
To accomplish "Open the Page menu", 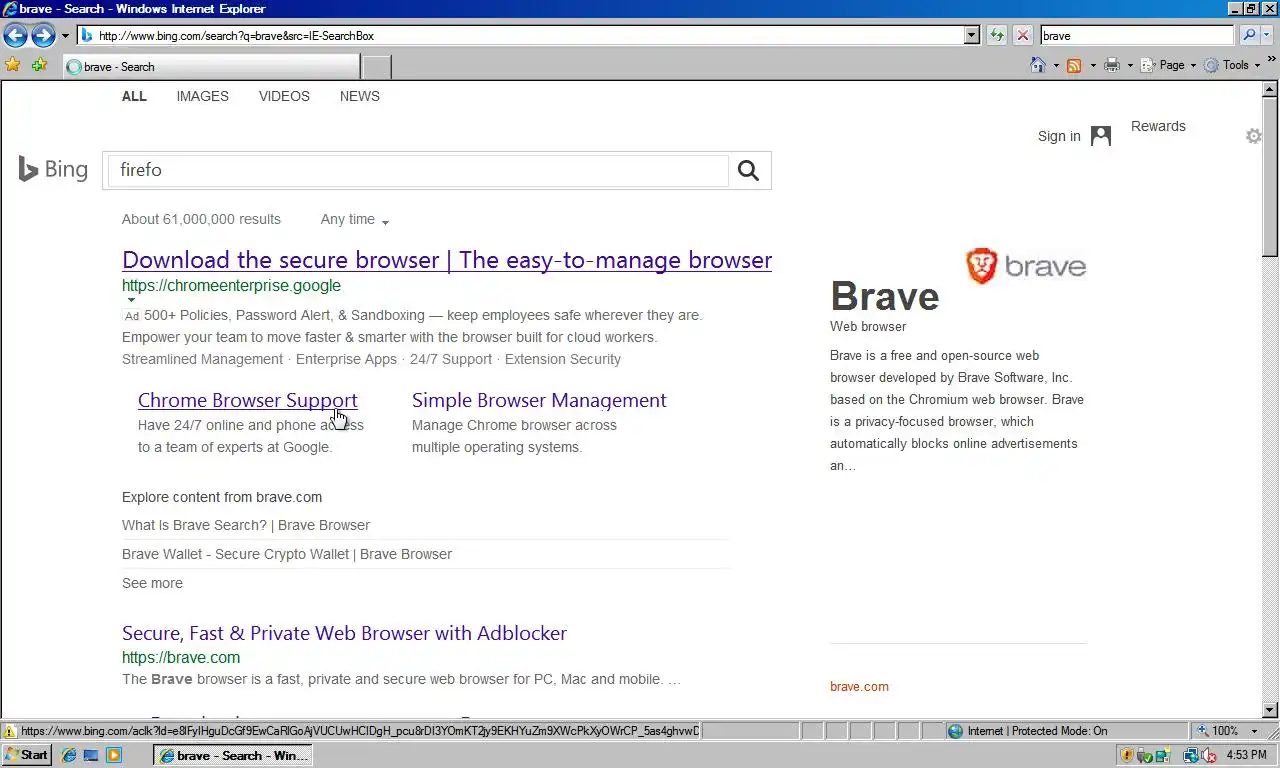I will tap(1168, 65).
